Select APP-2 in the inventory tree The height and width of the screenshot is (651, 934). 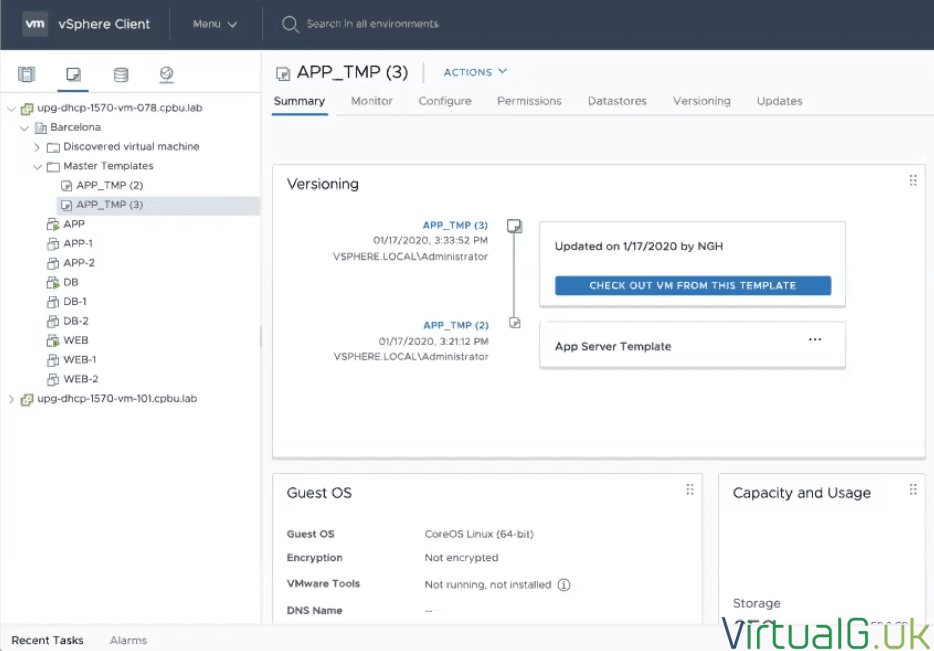tap(79, 263)
